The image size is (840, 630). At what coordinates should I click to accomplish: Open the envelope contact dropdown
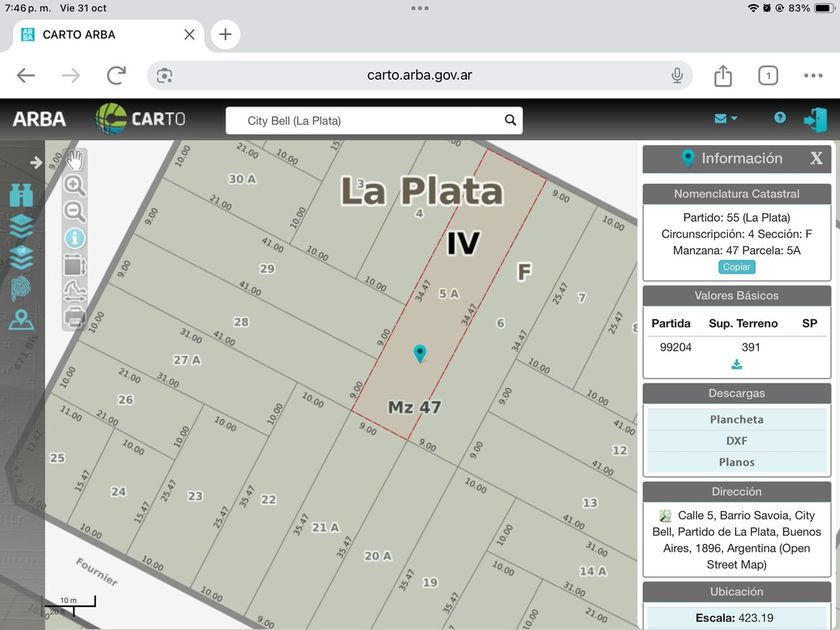click(x=725, y=119)
